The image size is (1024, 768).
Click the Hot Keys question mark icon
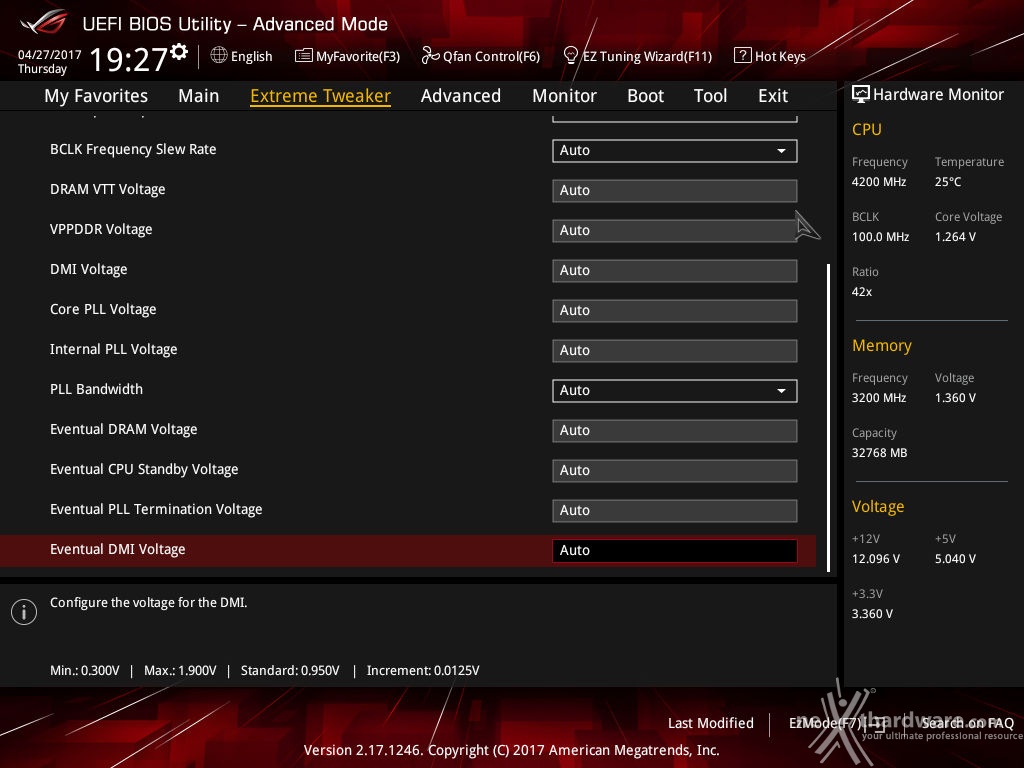(x=743, y=56)
